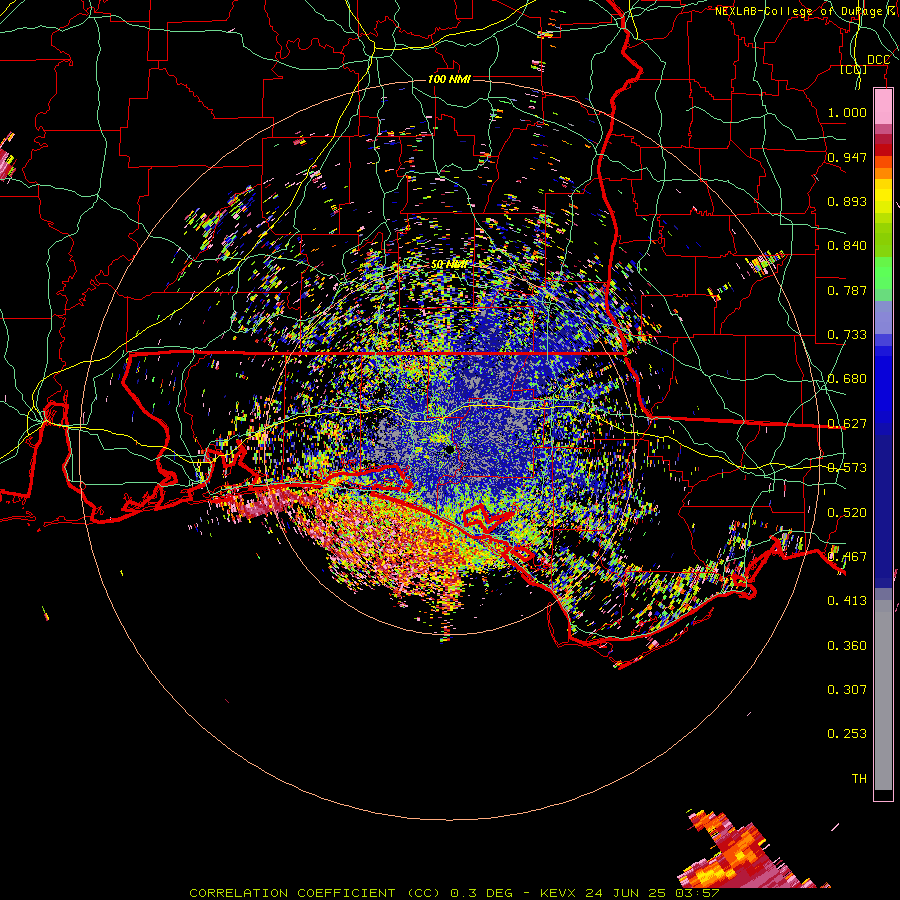The width and height of the screenshot is (900, 900).
Task: Click the Correlation Coefficient KEVX caption text
Action: [454, 893]
